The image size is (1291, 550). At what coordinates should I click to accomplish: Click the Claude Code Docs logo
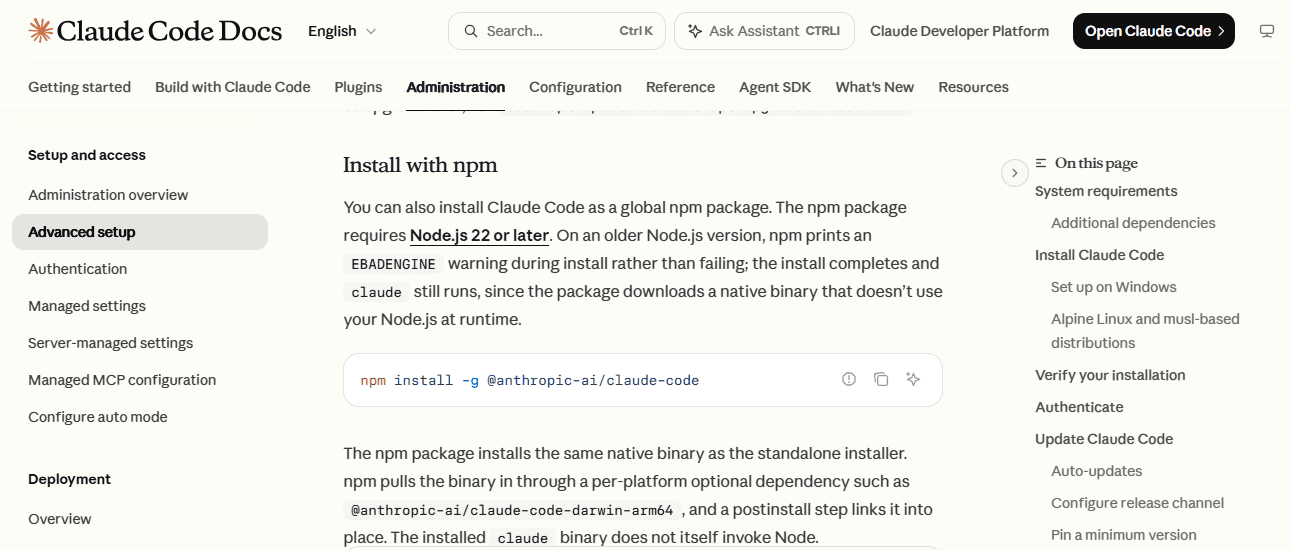pos(155,31)
